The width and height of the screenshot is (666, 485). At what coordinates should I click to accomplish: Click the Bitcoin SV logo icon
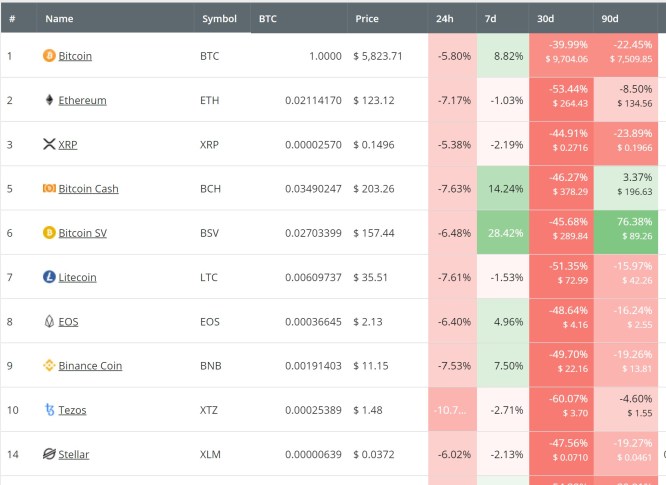pyautogui.click(x=49, y=233)
